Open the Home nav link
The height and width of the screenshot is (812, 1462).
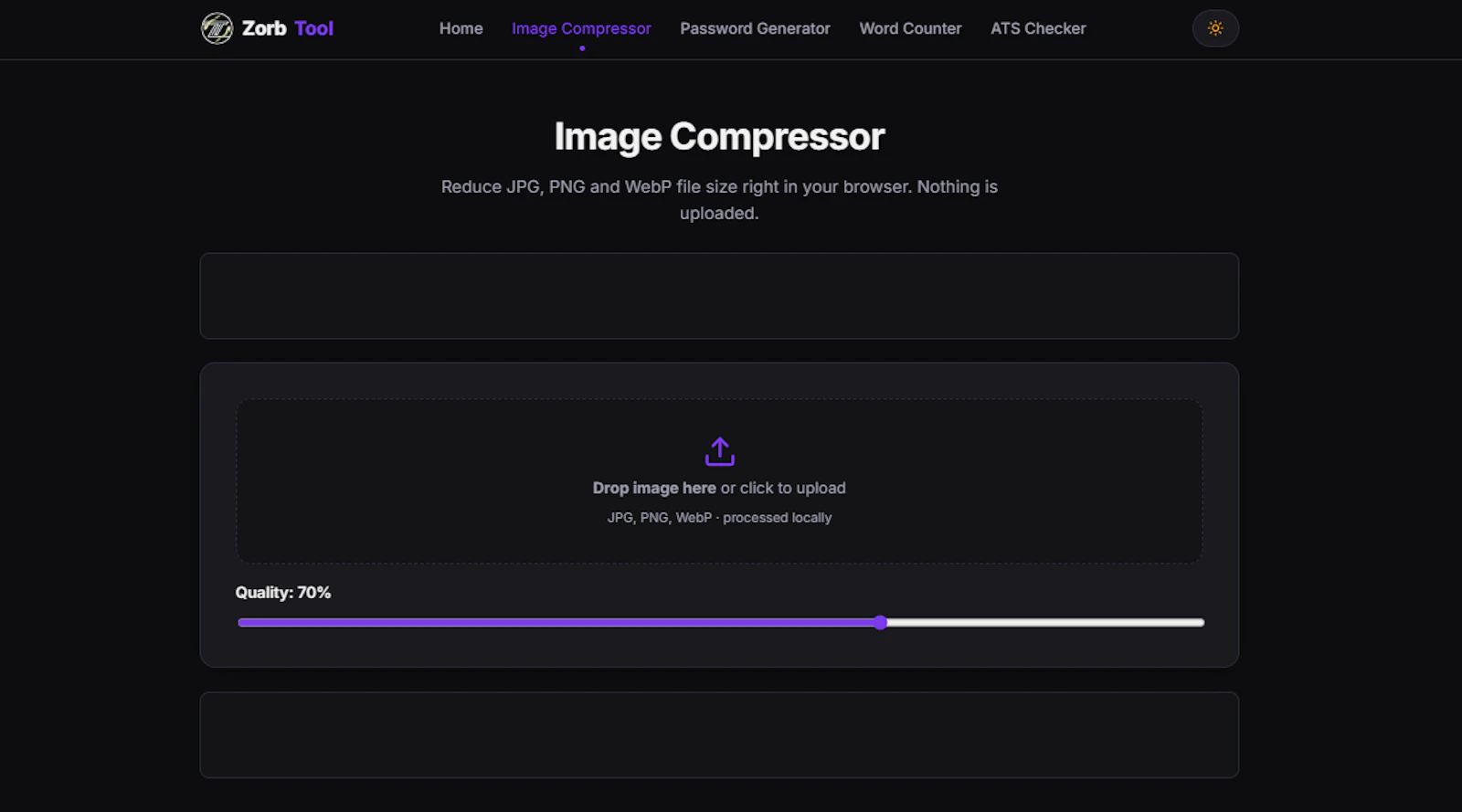461,28
